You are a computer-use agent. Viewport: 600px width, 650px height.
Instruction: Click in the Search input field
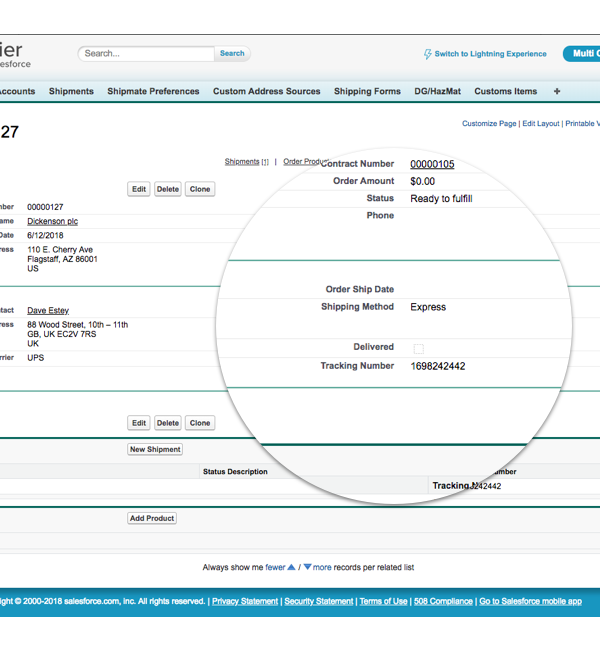click(x=146, y=53)
